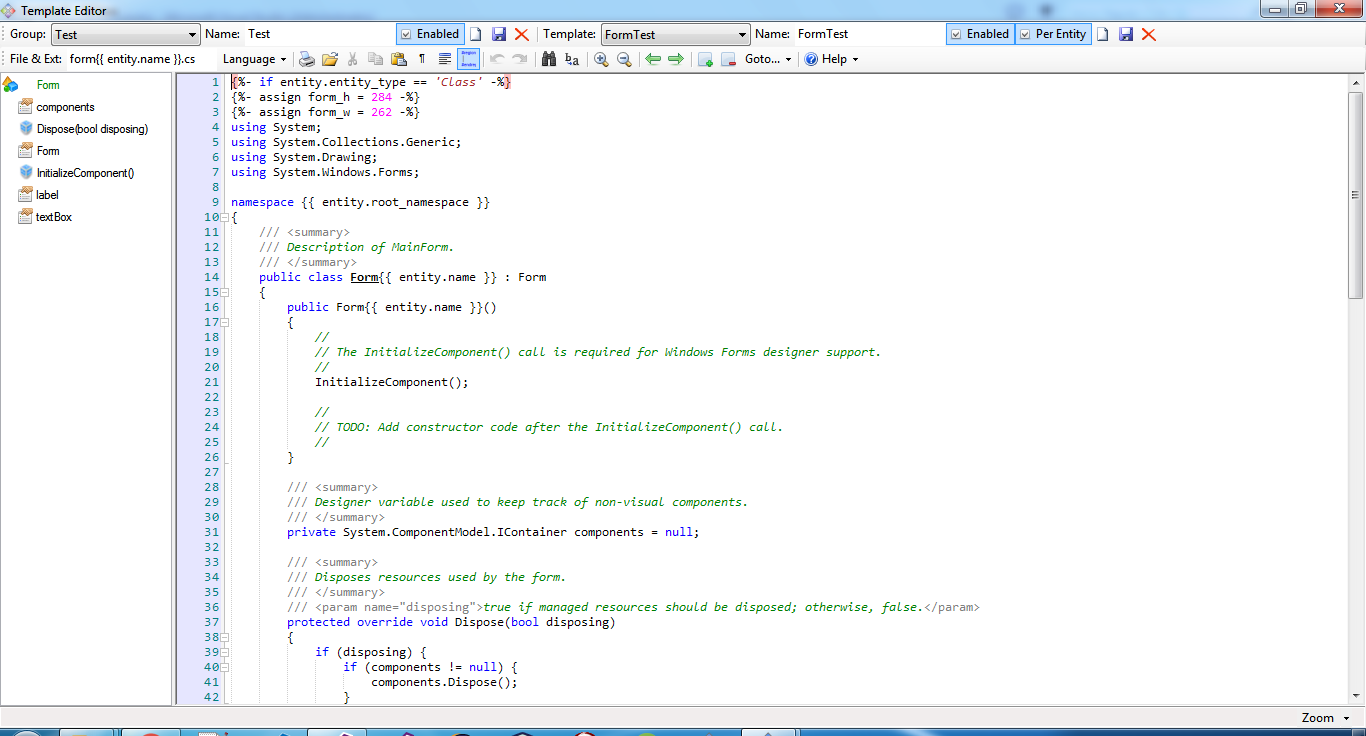The width and height of the screenshot is (1366, 736).
Task: Create a new template with blank page icon
Action: [1103, 34]
